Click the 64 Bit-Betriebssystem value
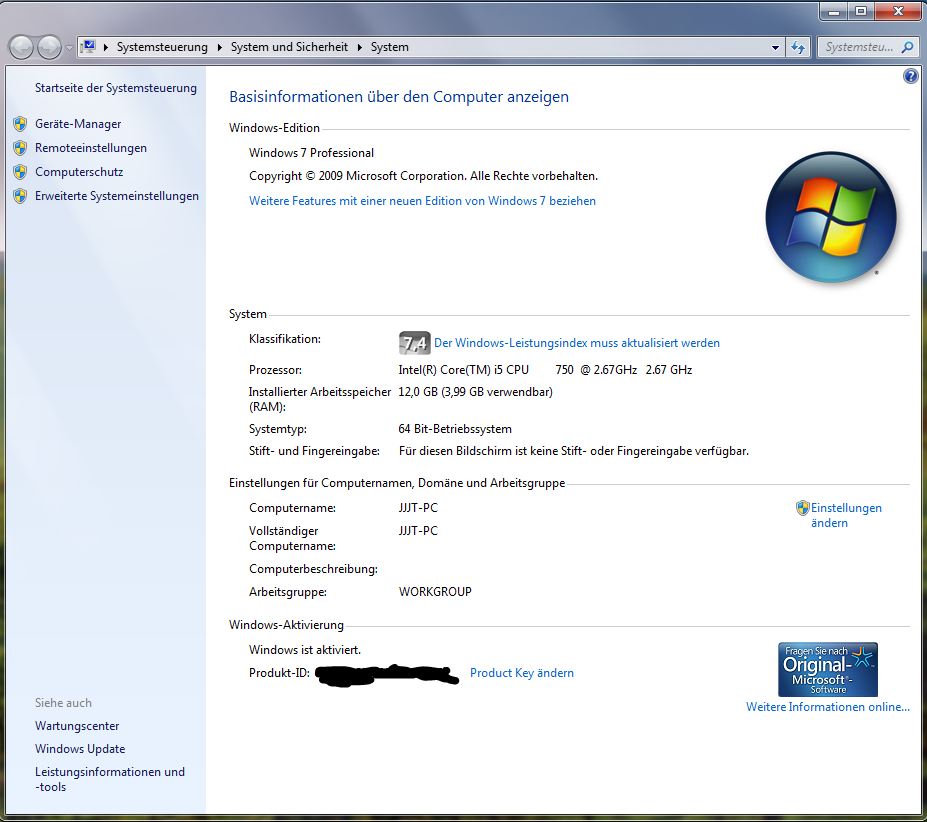This screenshot has height=822, width=927. pyautogui.click(x=455, y=429)
